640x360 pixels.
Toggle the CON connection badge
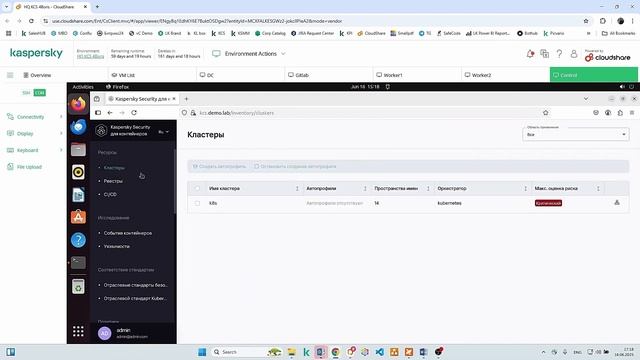tap(40, 93)
